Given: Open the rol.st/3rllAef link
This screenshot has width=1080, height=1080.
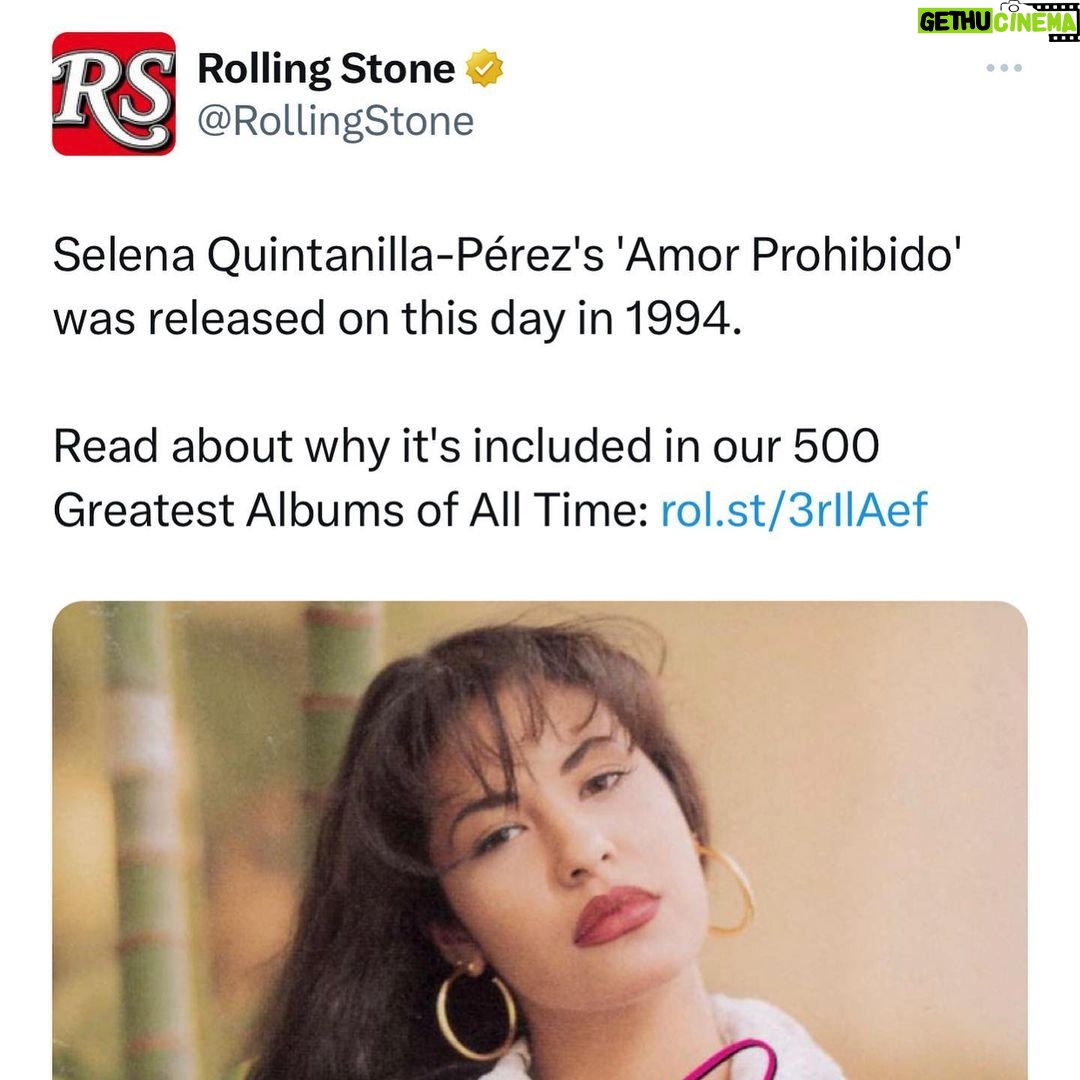Looking at the screenshot, I should tap(794, 510).
